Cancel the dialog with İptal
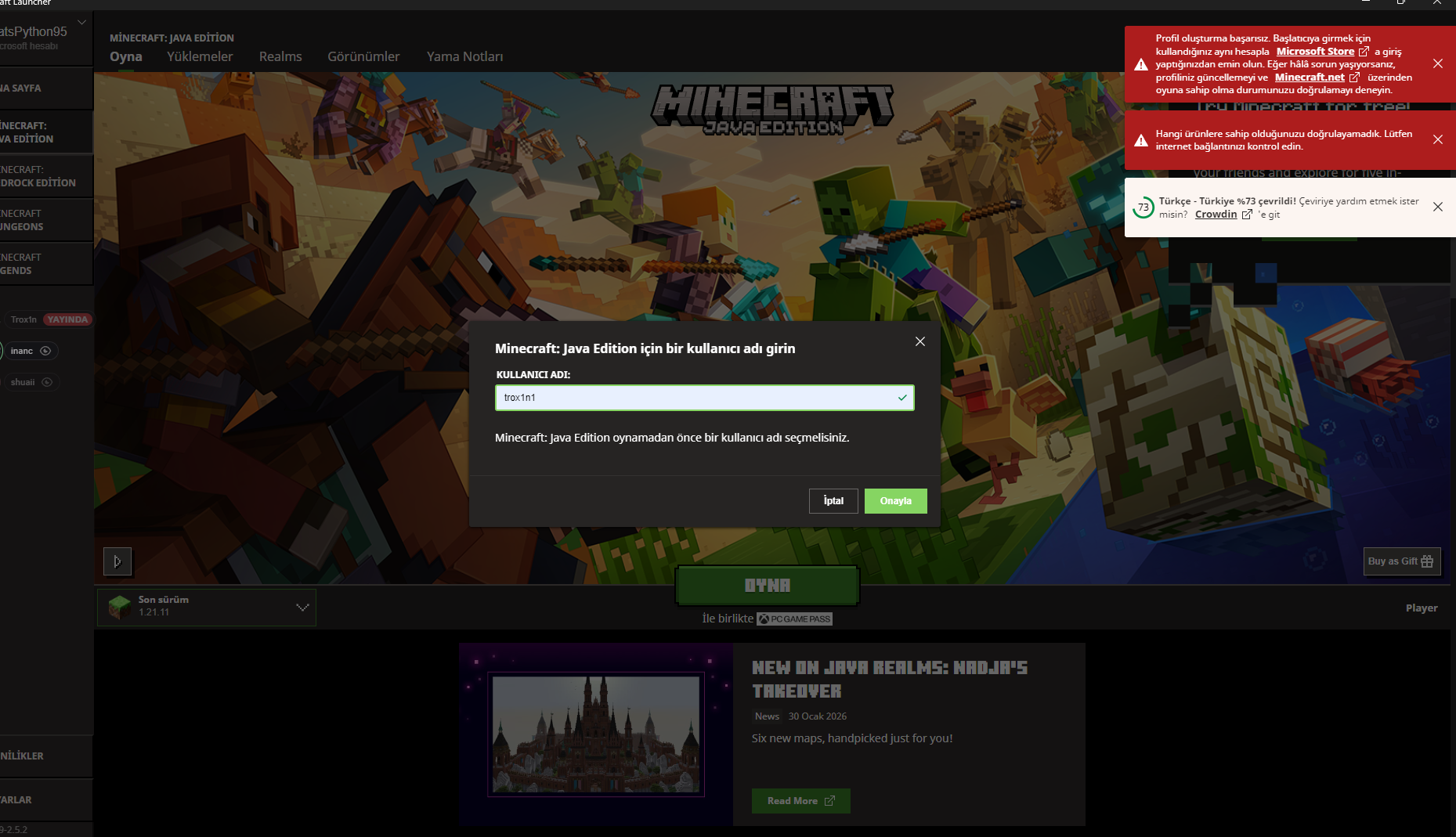 pyautogui.click(x=833, y=501)
